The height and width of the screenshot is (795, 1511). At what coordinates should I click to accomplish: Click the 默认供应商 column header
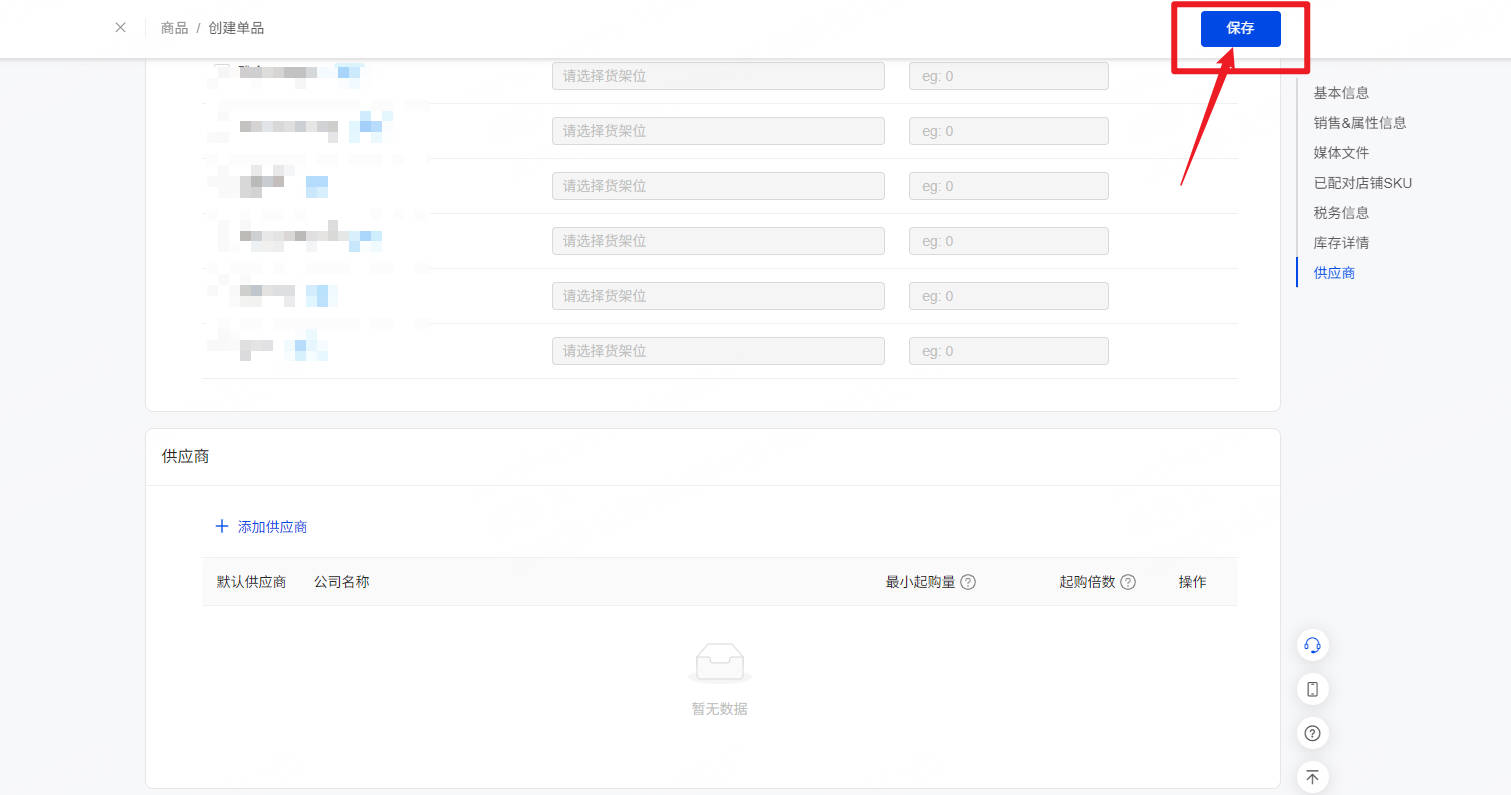[251, 582]
